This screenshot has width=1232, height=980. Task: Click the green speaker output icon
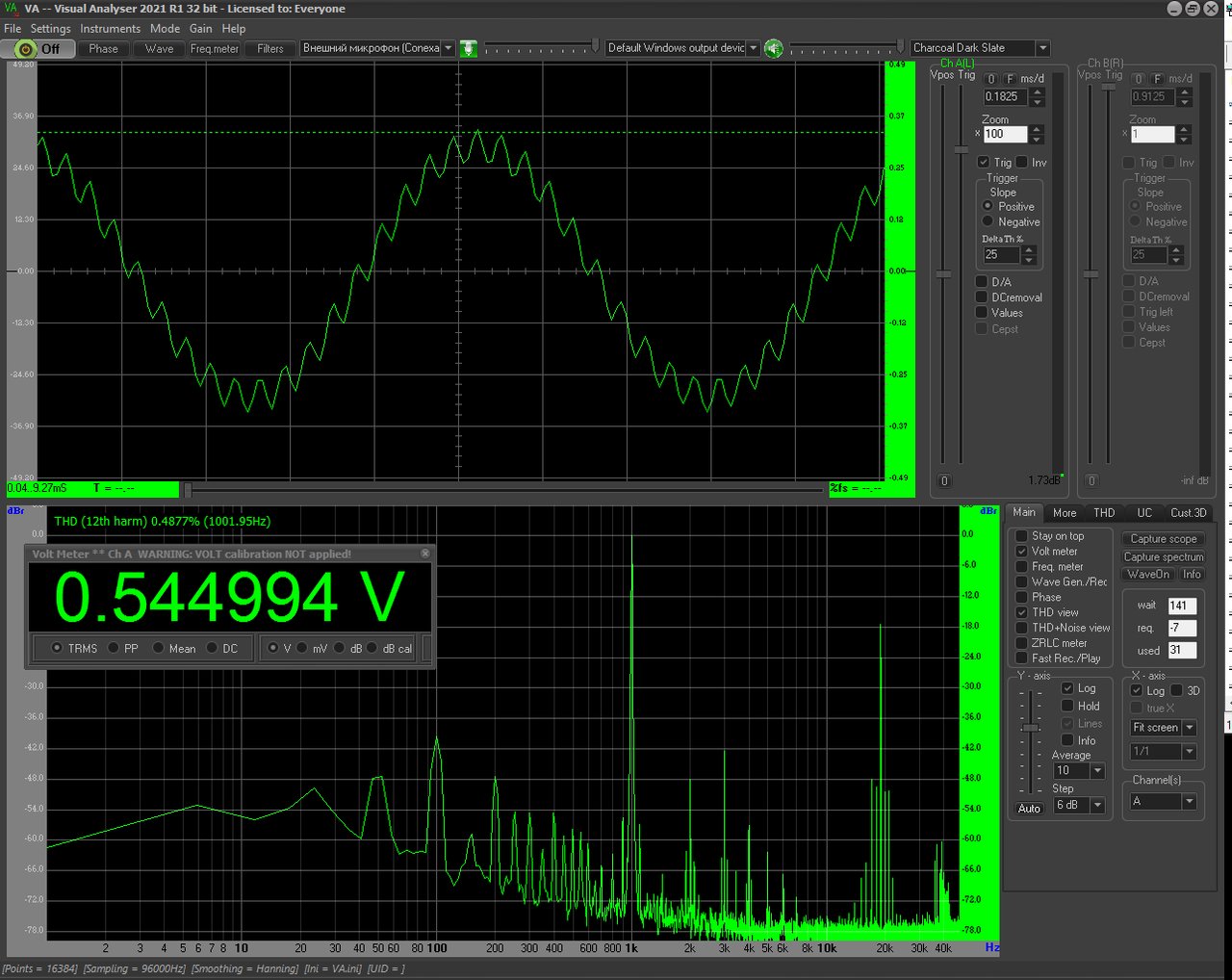pyautogui.click(x=773, y=48)
